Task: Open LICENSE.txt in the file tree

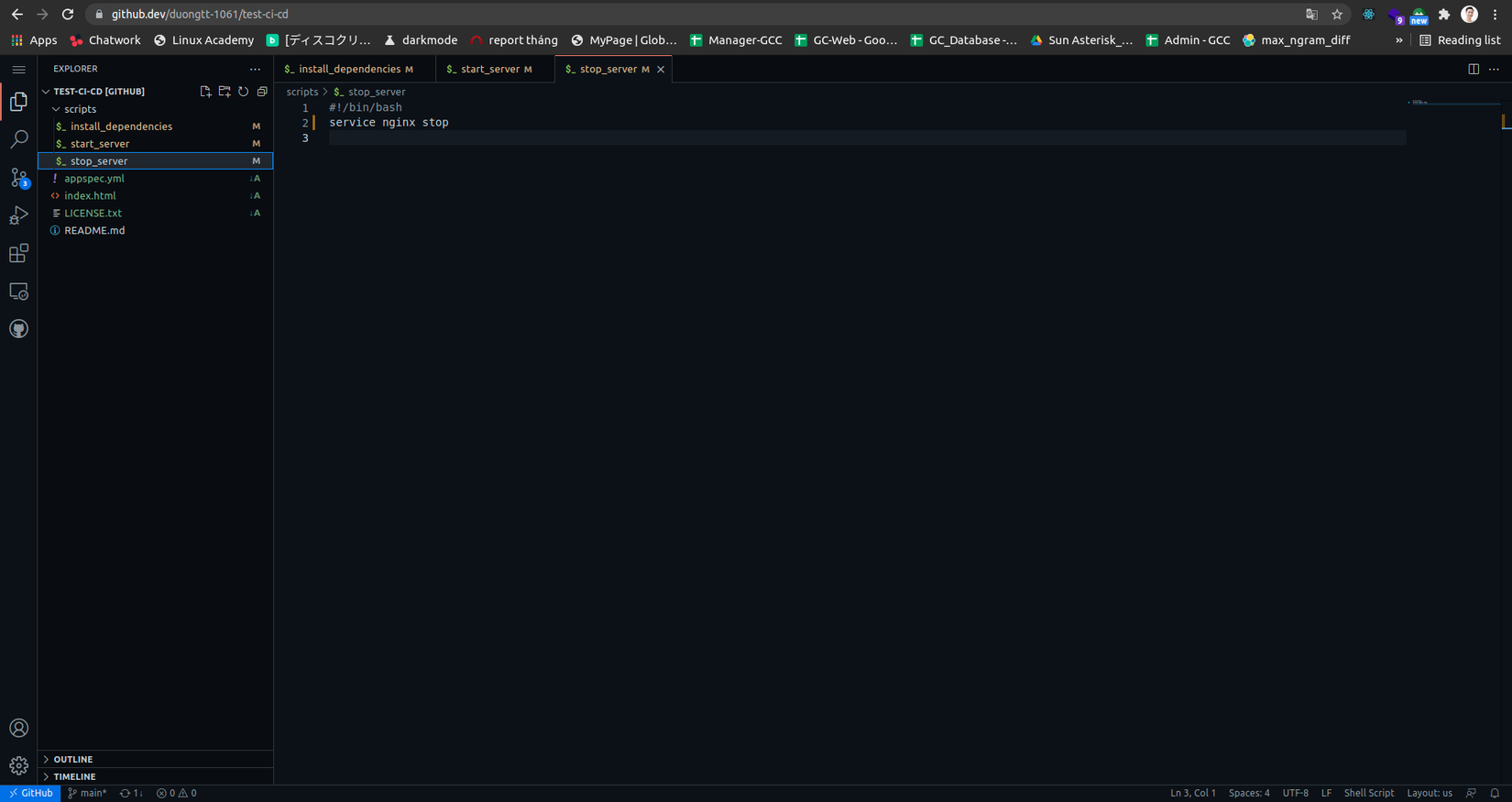Action: pos(156,214)
